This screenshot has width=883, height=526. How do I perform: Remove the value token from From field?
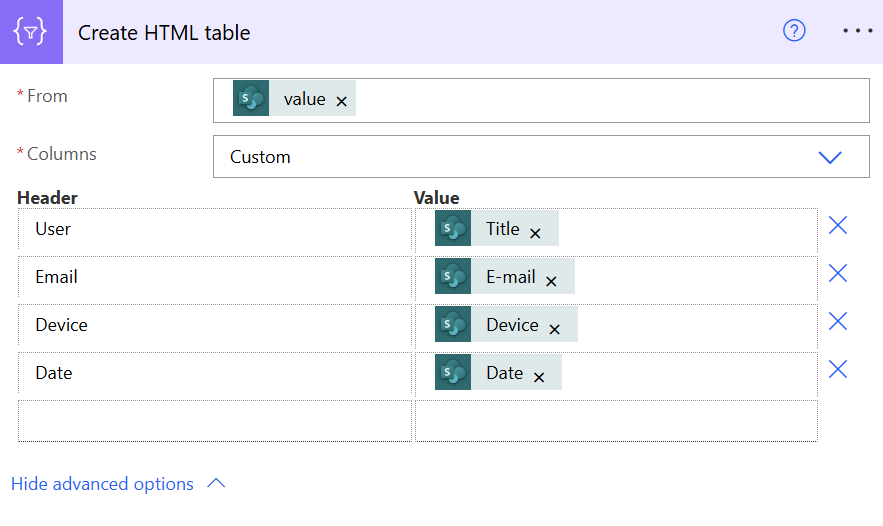(342, 101)
